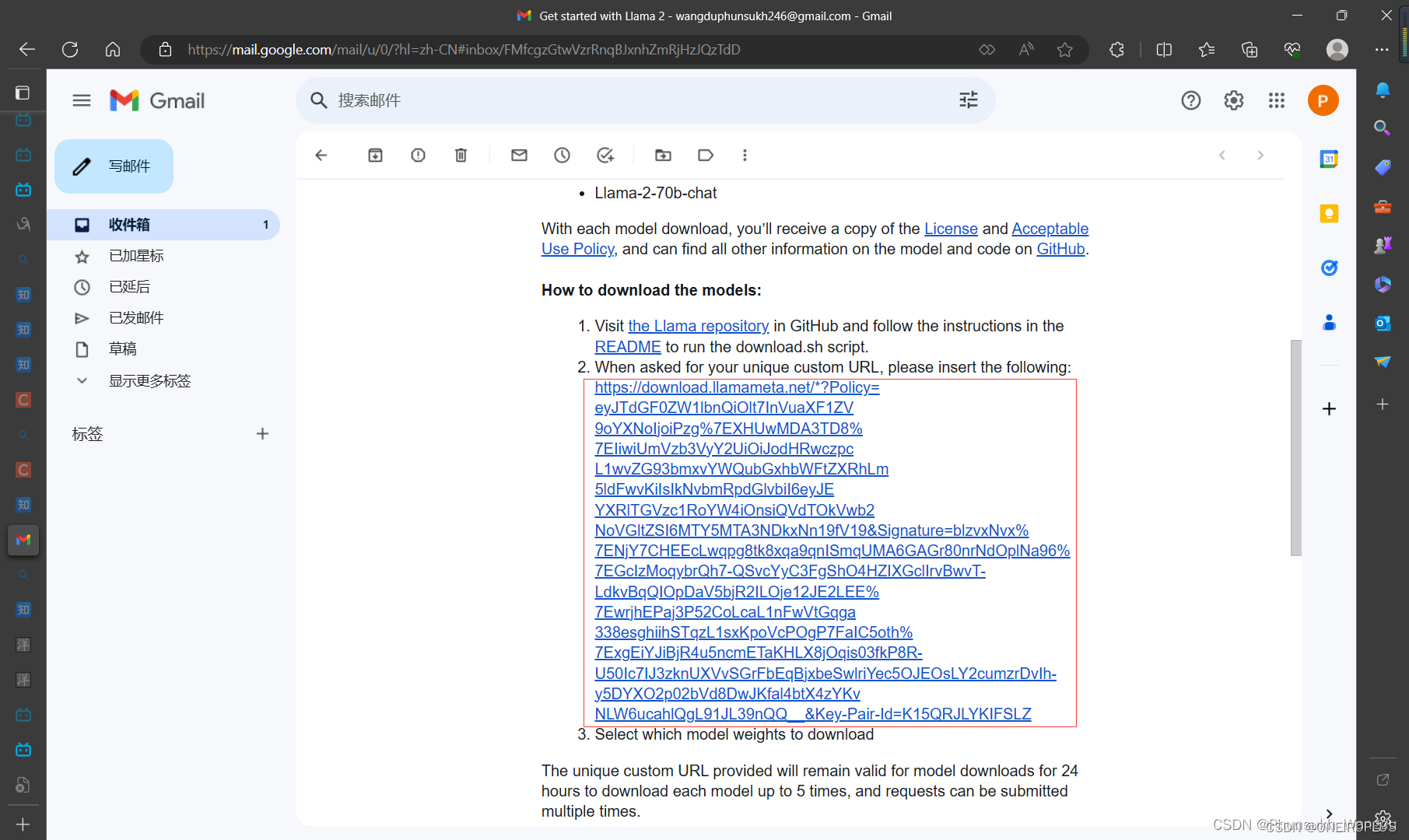The image size is (1409, 840).
Task: Toggle vertical tabs pane icon
Action: (23, 93)
